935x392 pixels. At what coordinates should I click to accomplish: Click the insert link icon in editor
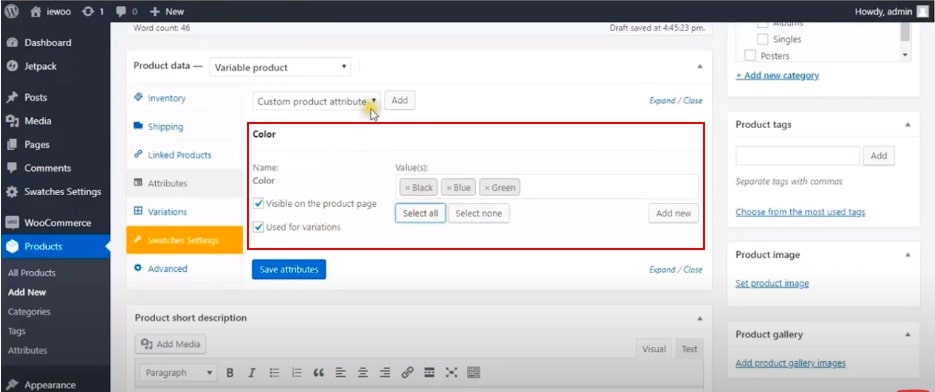point(407,373)
